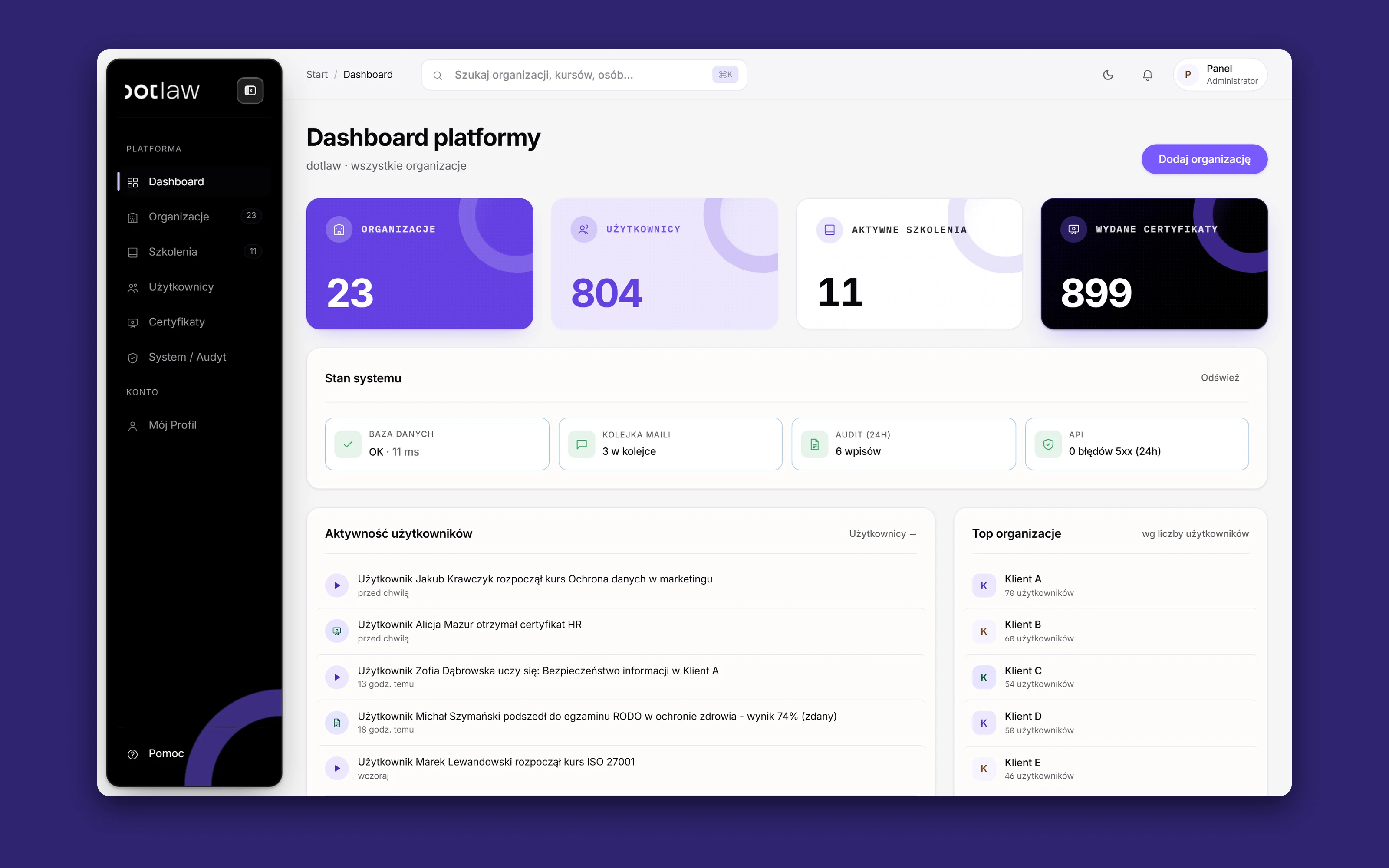Open Pomoc help link

pos(156,753)
